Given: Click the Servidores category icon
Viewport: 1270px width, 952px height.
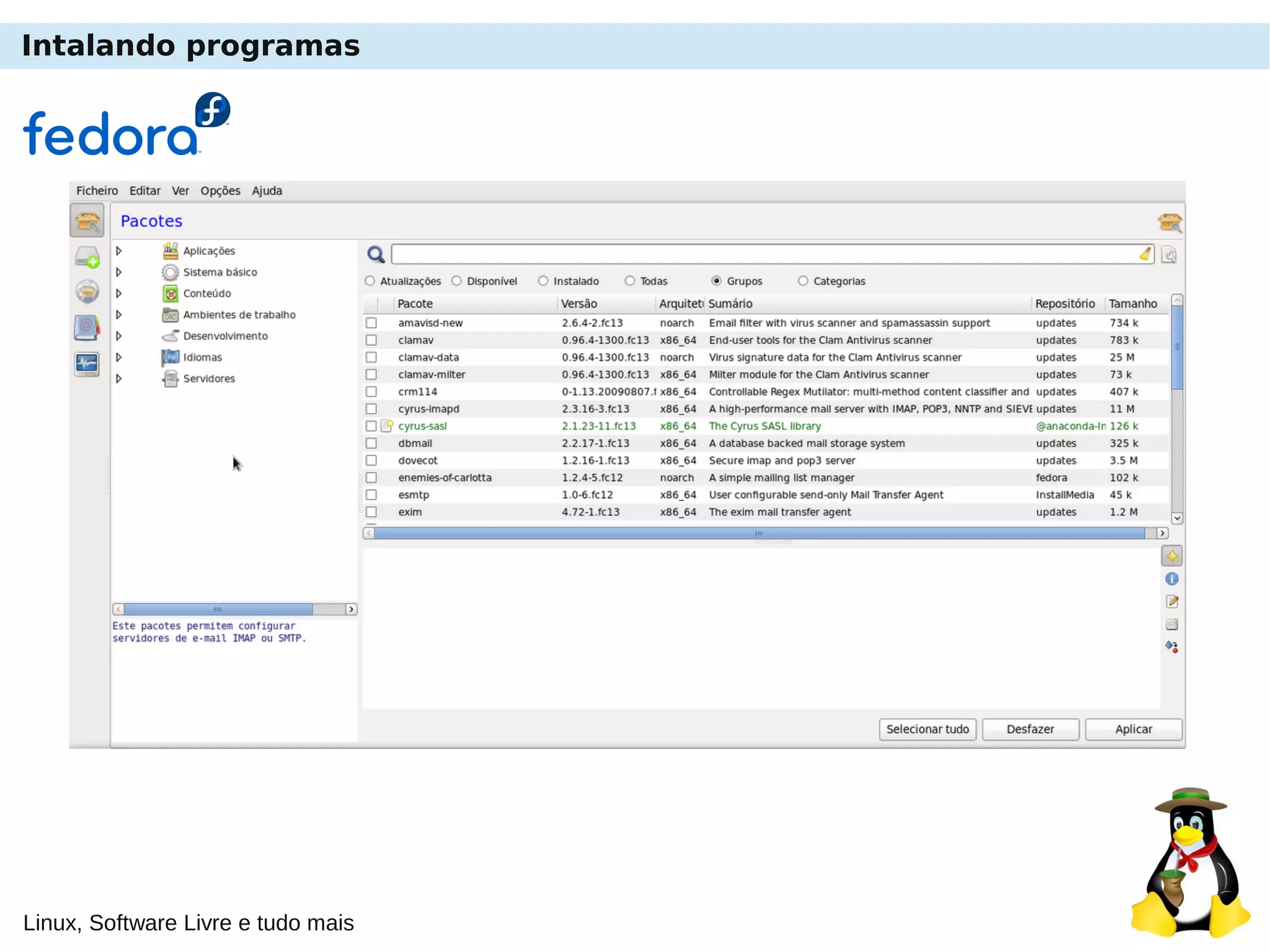Looking at the screenshot, I should click(x=171, y=378).
